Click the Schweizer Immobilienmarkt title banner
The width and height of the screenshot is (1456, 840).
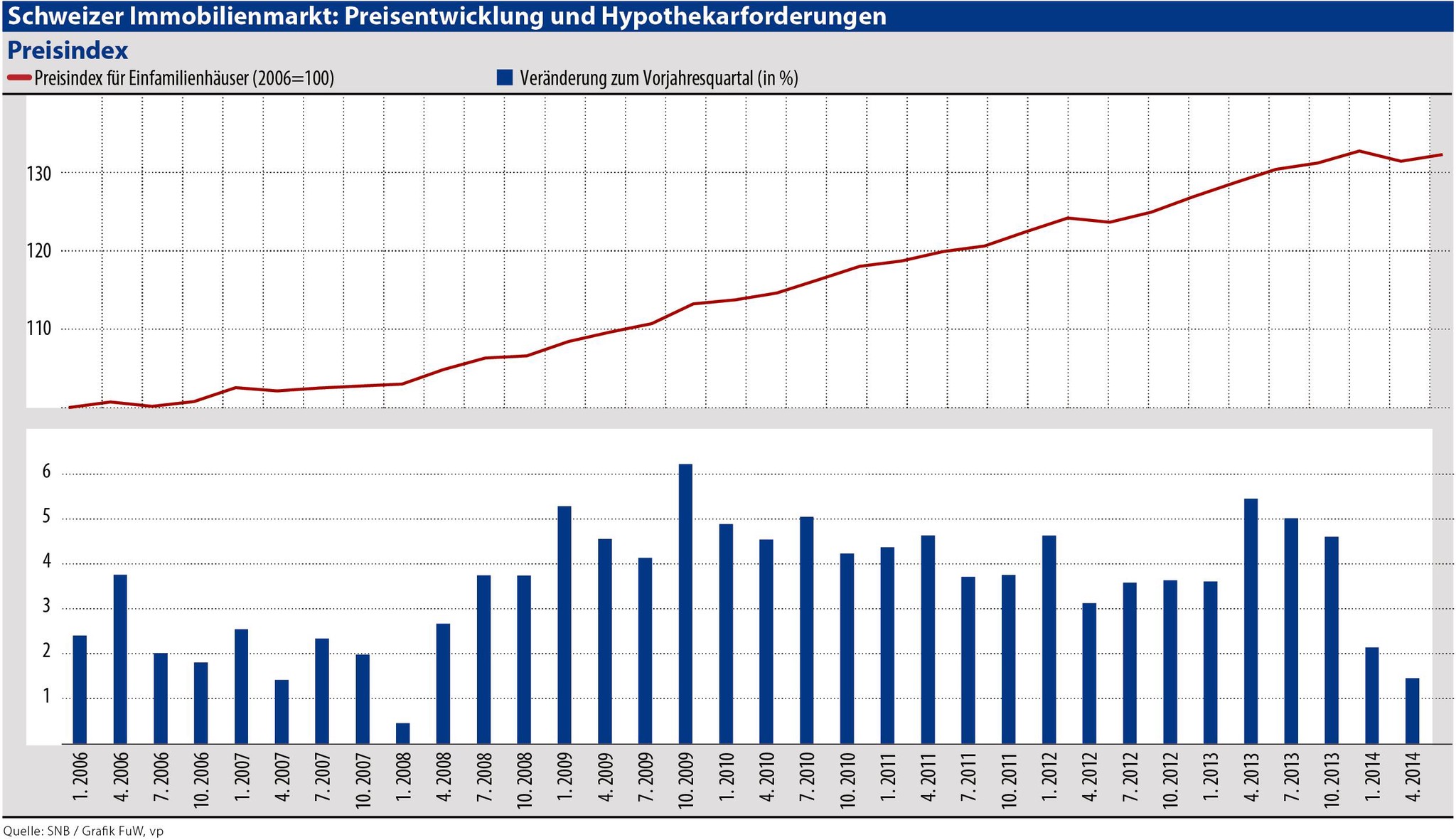446,16
